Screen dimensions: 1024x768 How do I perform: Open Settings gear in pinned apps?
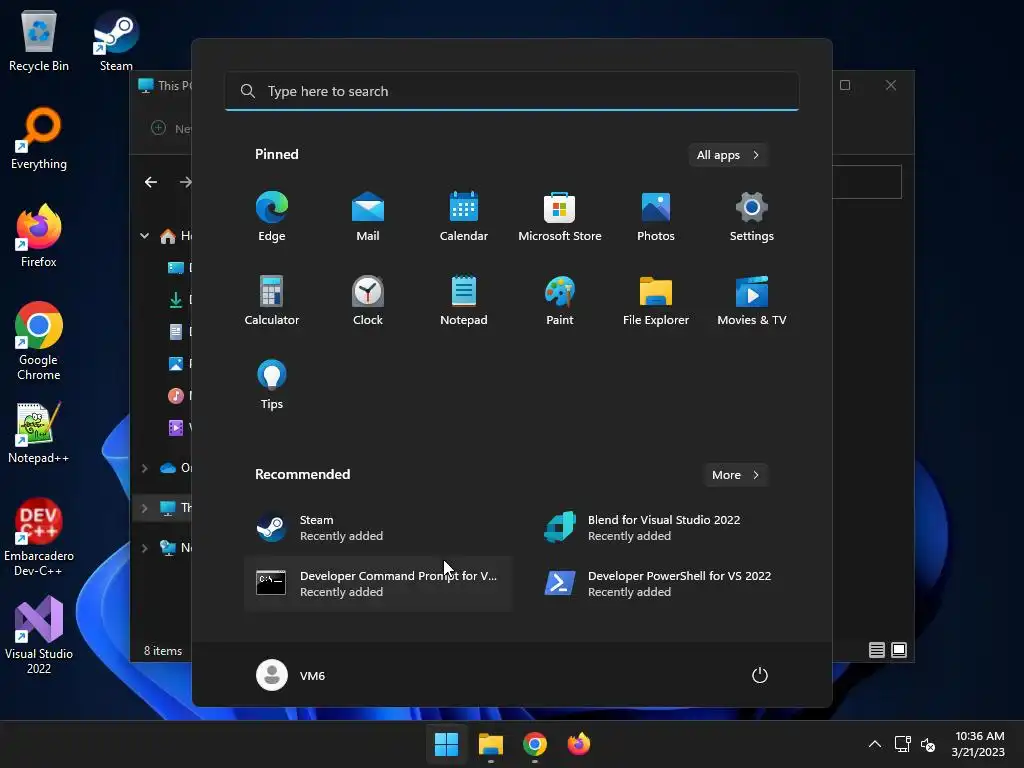click(752, 217)
